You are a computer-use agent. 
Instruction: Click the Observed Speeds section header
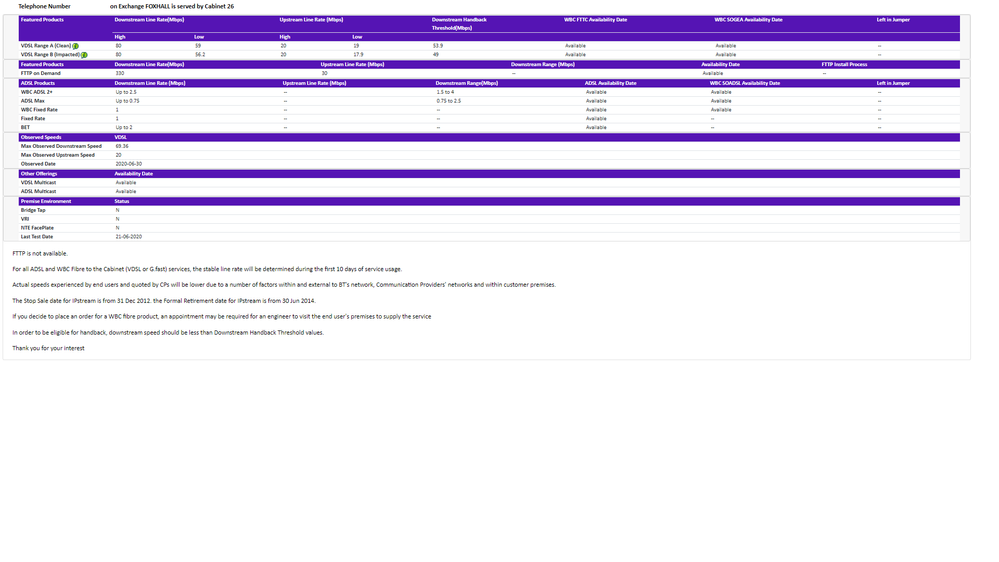[41, 137]
